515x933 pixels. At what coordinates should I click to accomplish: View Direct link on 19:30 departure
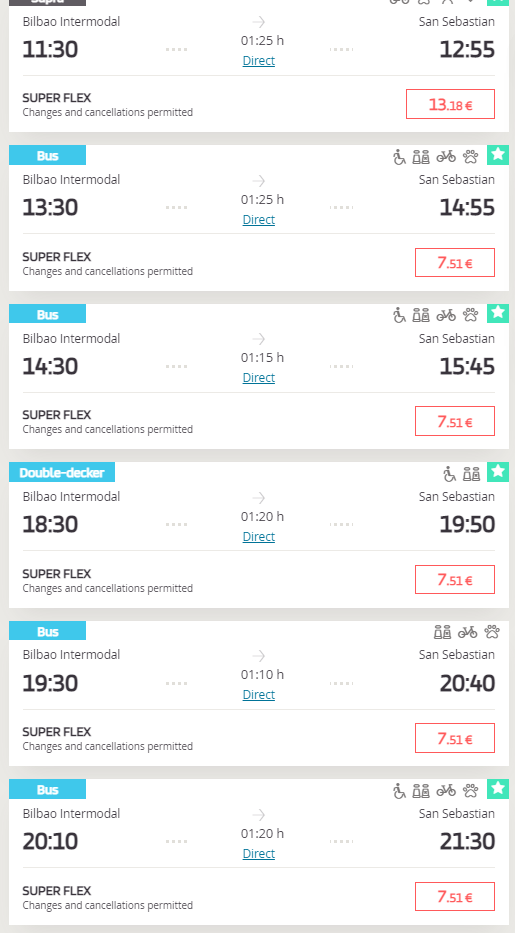pyautogui.click(x=259, y=694)
